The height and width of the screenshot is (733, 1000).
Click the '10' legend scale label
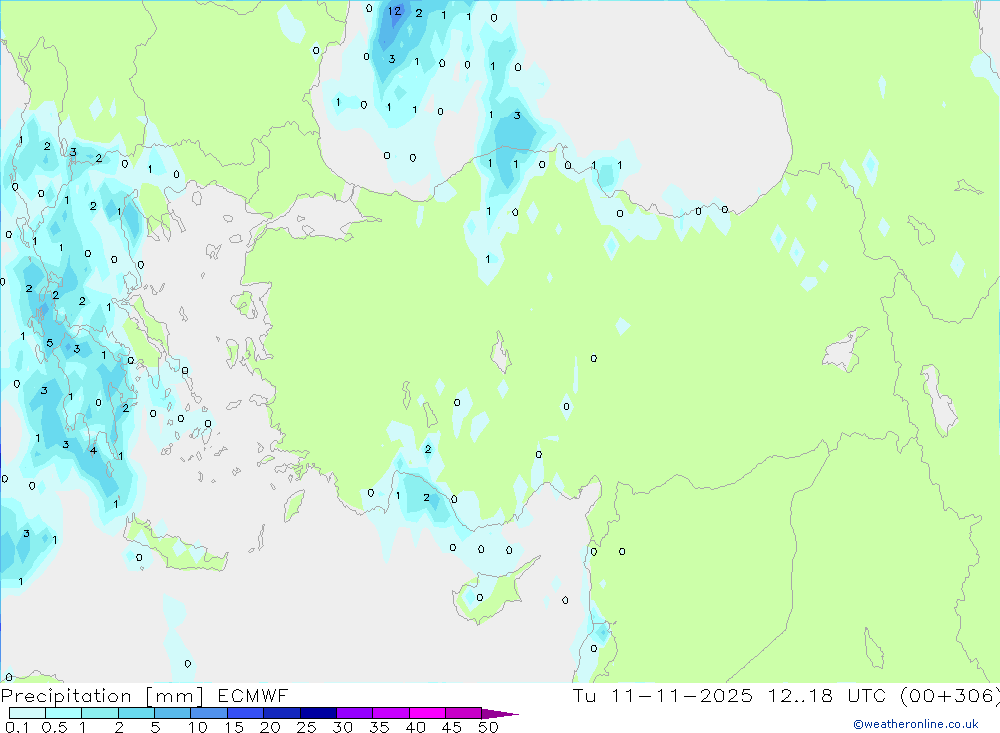coord(198,727)
